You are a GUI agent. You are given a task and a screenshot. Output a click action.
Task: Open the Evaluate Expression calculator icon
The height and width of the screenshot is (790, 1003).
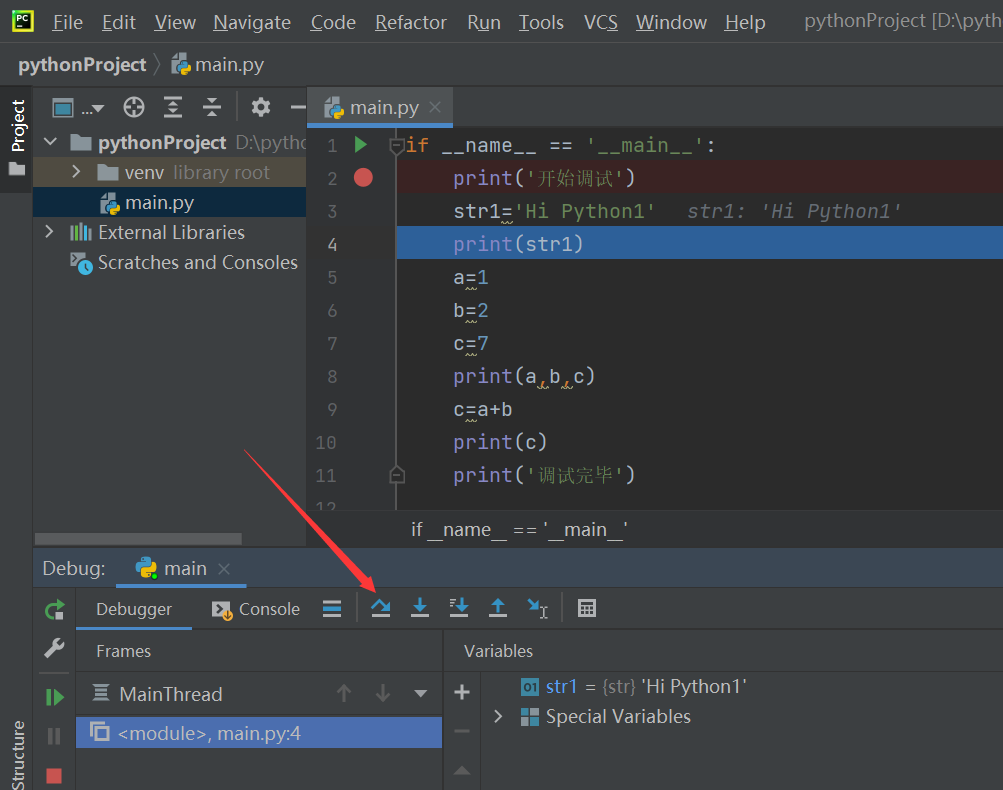click(x=587, y=608)
